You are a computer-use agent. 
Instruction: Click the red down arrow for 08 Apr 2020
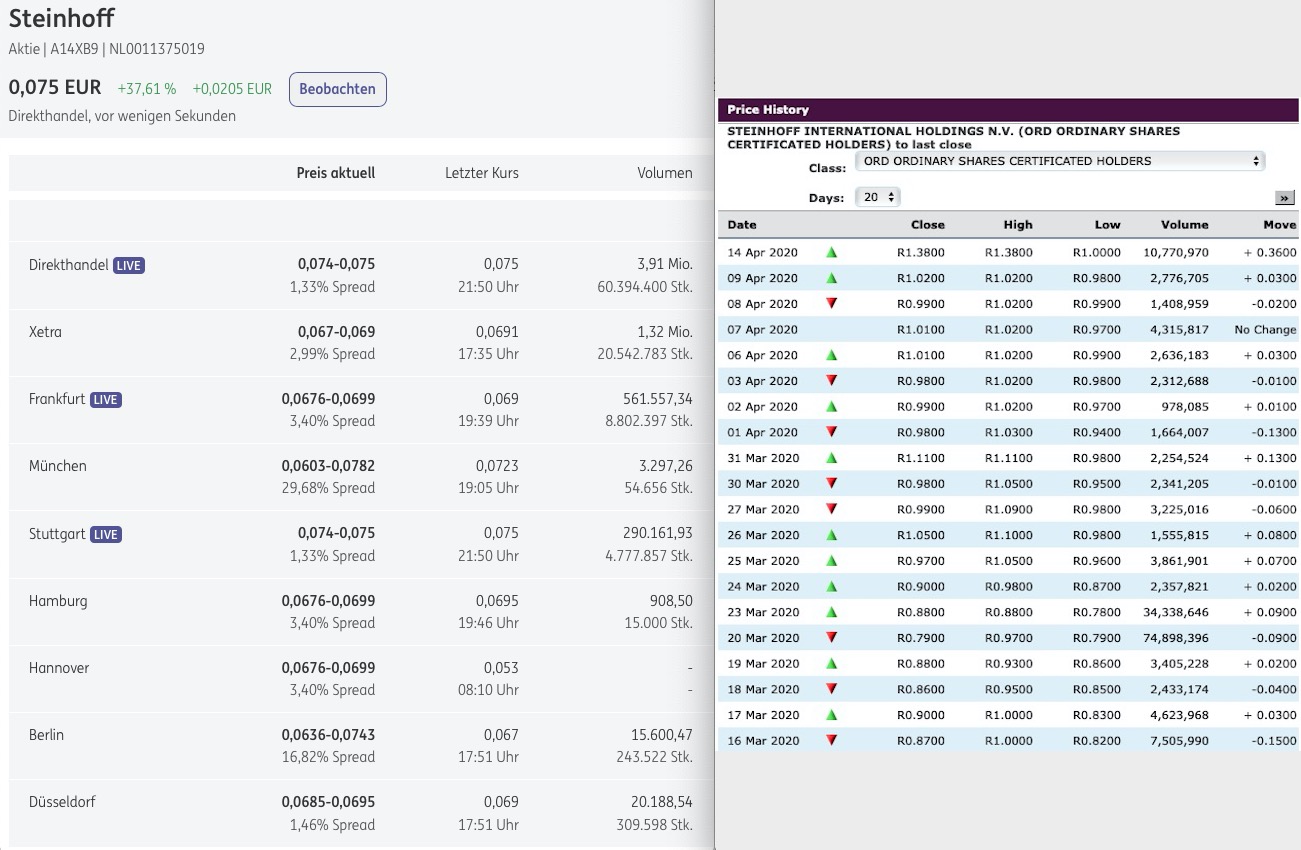(831, 304)
